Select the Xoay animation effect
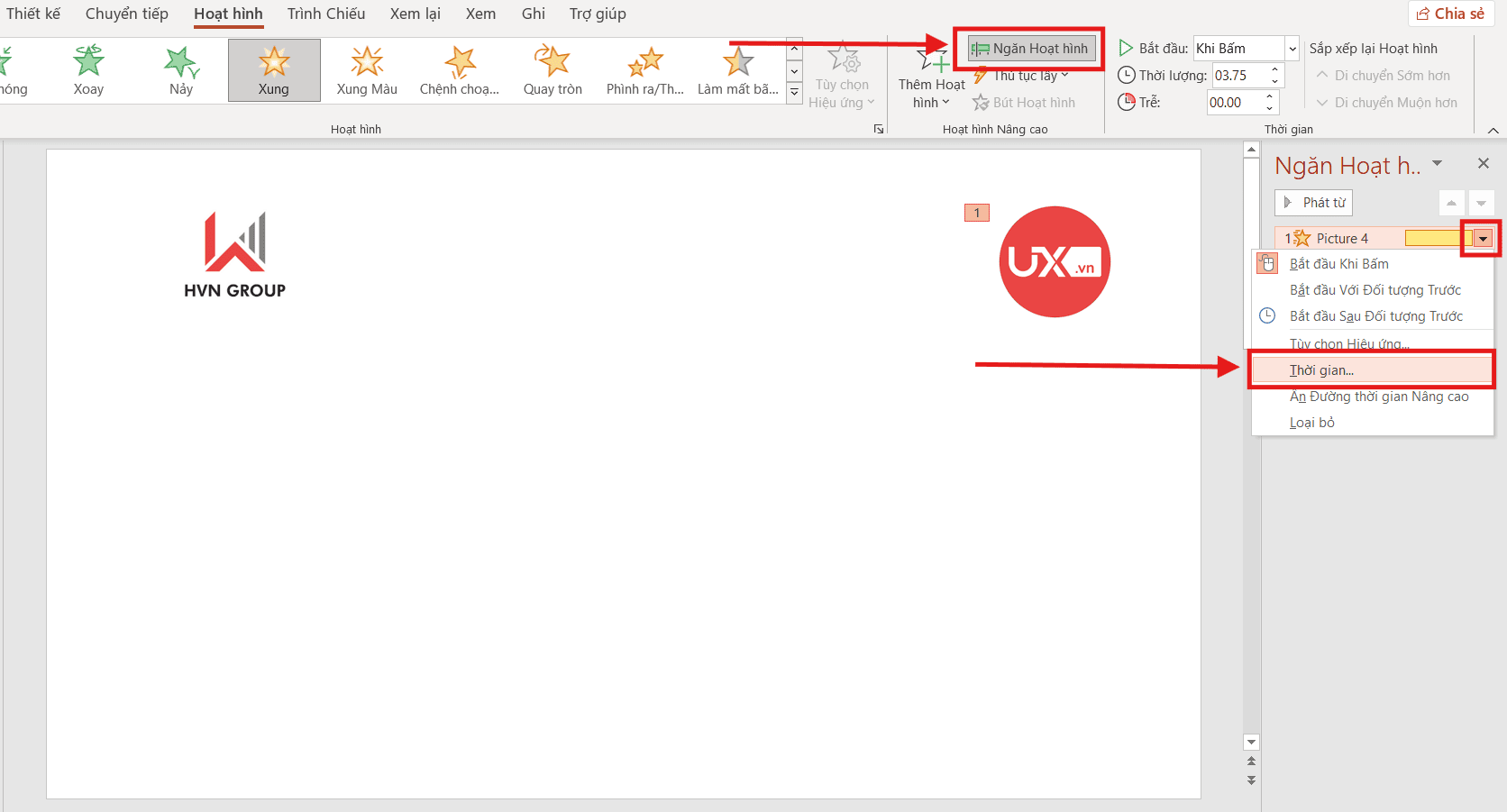Screen dimensions: 1507x812 (87, 70)
